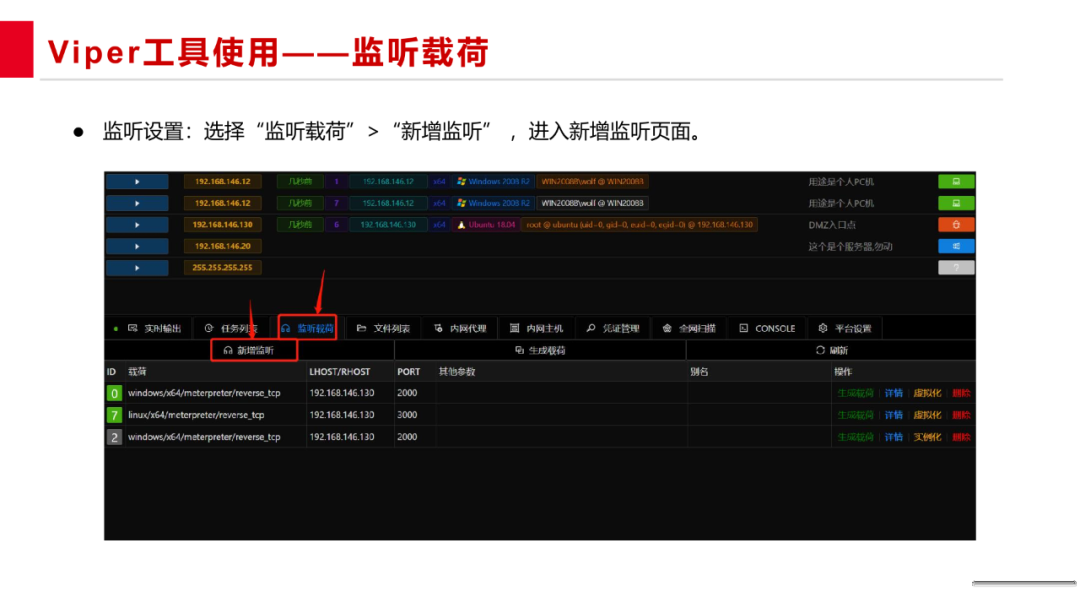1080x608 pixels.
Task: Click 详情 link for listener ID 2
Action: (893, 437)
